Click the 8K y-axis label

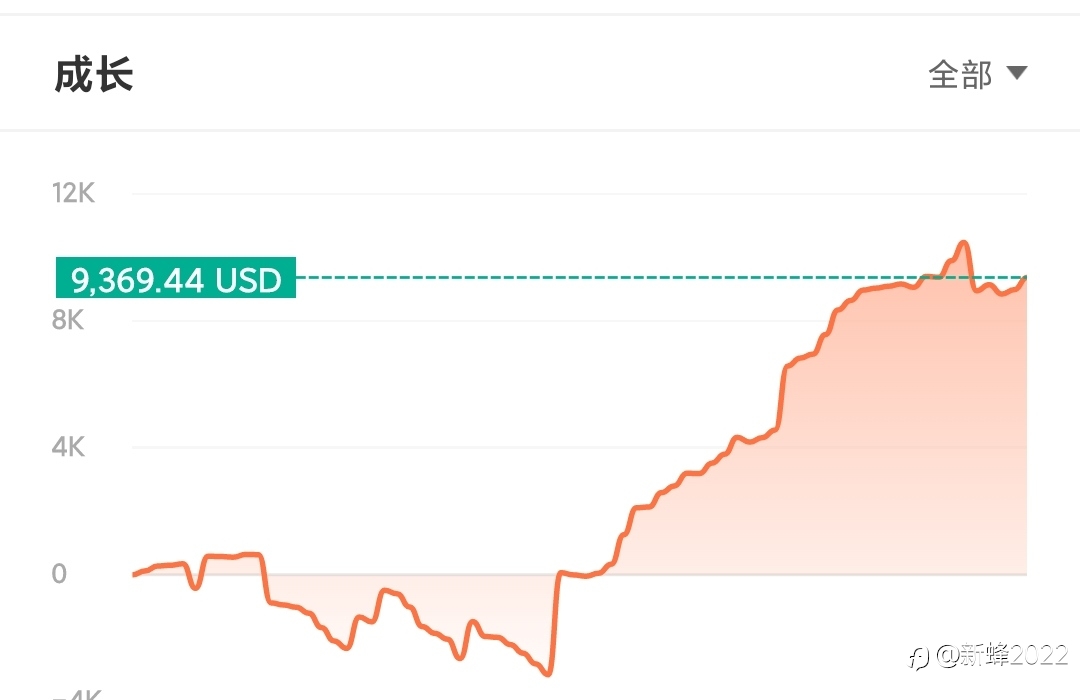[68, 320]
